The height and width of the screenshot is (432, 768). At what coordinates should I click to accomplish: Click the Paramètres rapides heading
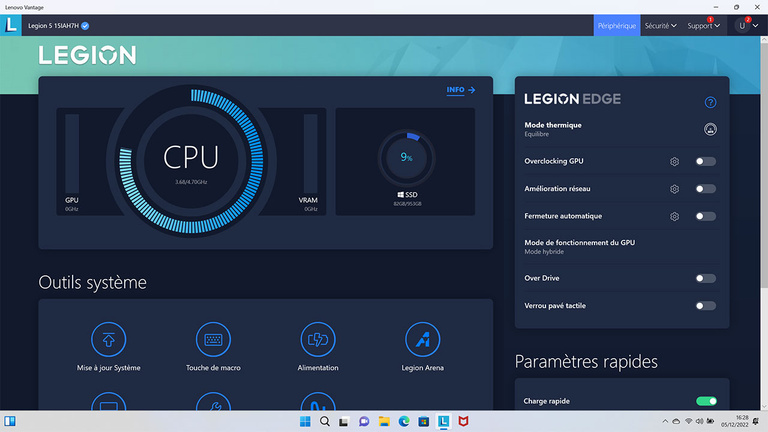[x=586, y=362]
